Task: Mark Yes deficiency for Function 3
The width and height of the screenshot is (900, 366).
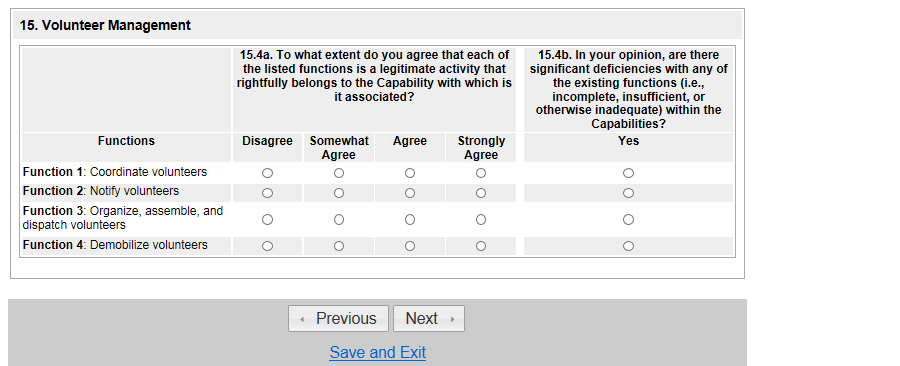Action: pyautogui.click(x=629, y=219)
